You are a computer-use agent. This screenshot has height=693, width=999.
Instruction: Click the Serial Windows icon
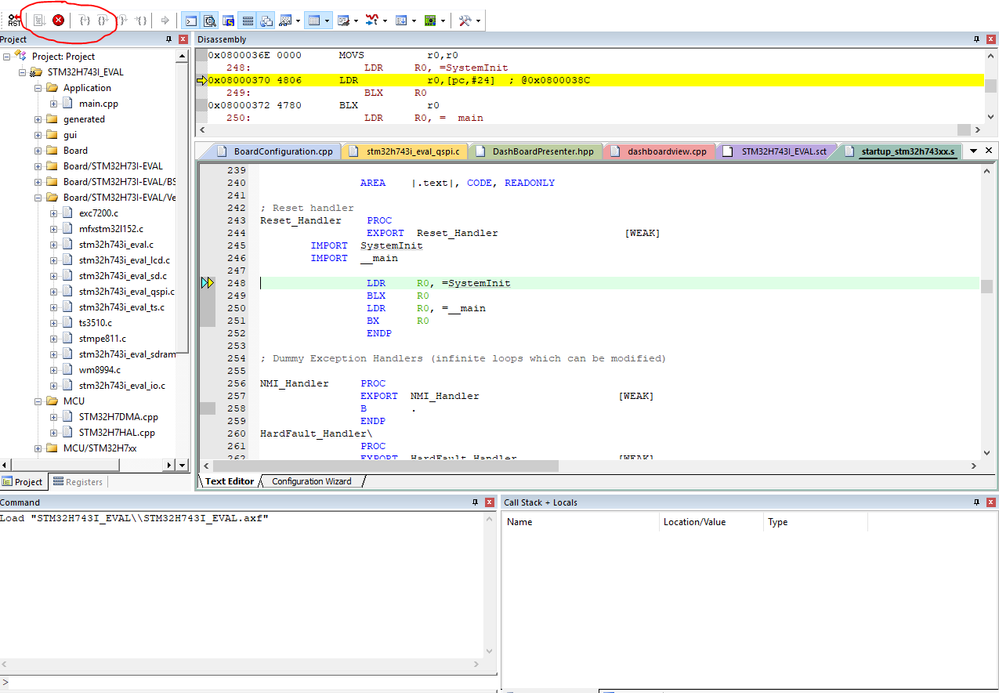point(344,20)
